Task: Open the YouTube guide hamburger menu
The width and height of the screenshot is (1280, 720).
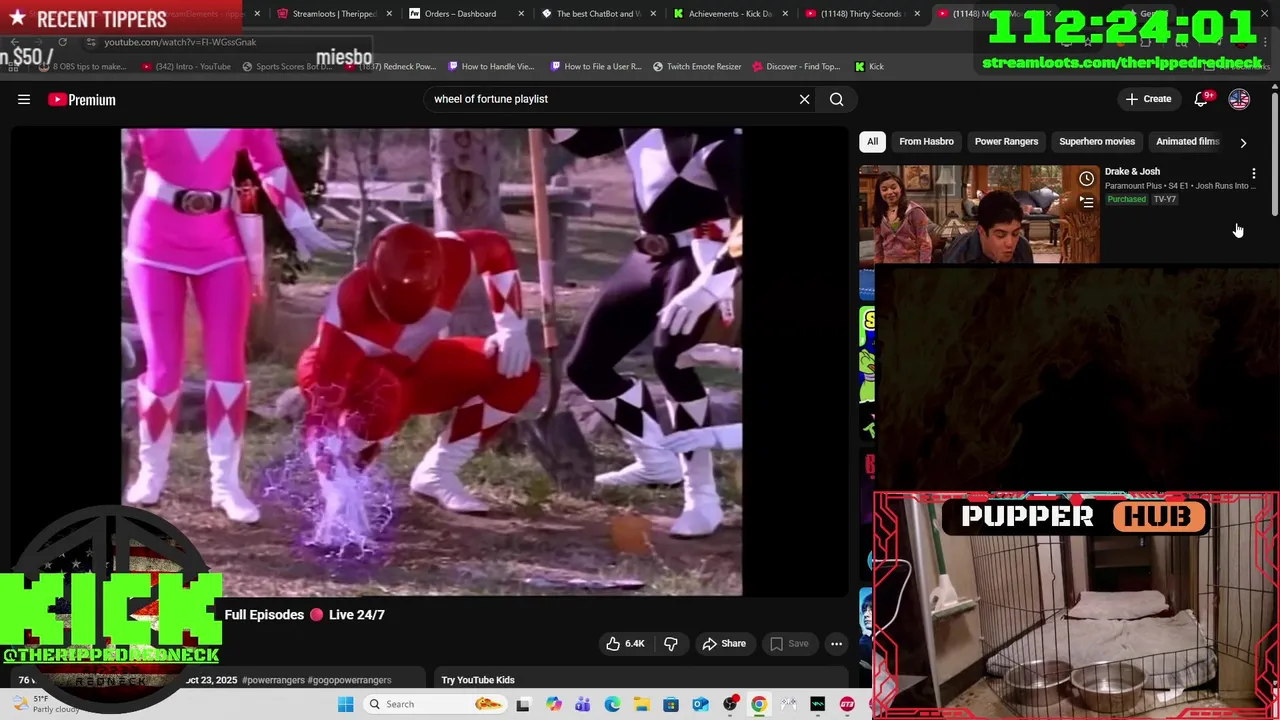Action: 24,99
